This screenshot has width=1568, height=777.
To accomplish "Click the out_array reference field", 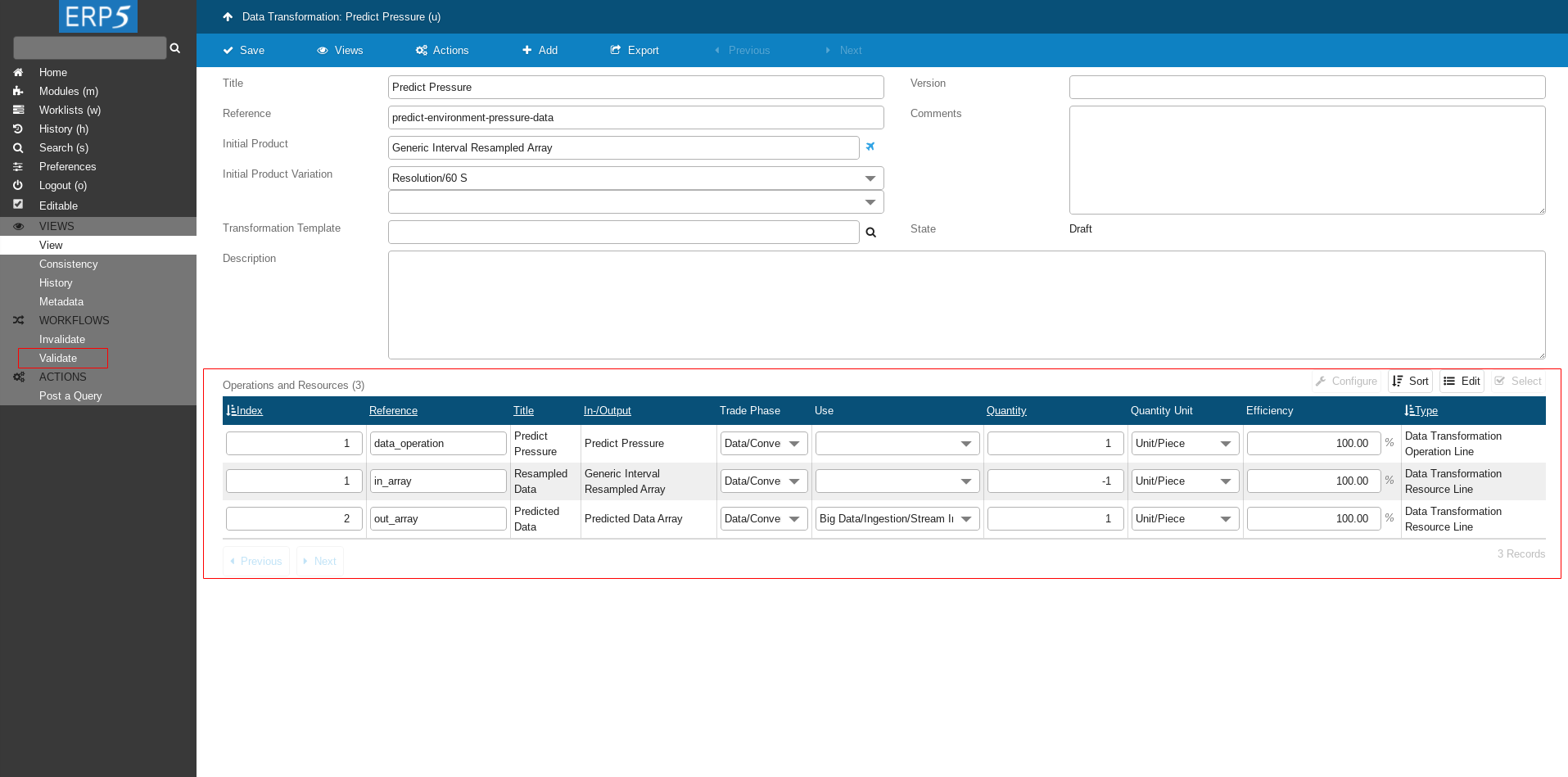I will [x=438, y=518].
